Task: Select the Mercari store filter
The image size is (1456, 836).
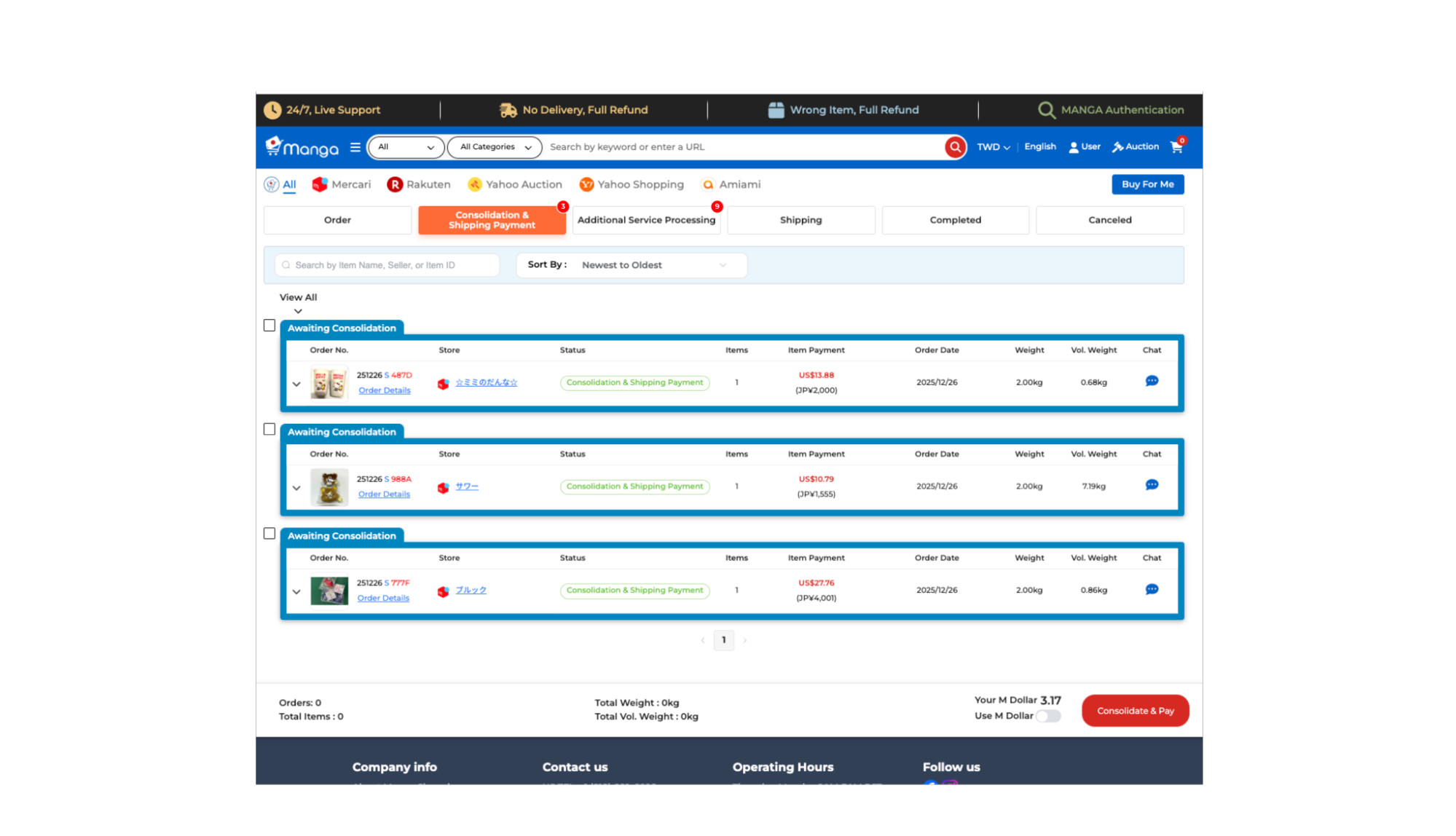Action: click(341, 185)
